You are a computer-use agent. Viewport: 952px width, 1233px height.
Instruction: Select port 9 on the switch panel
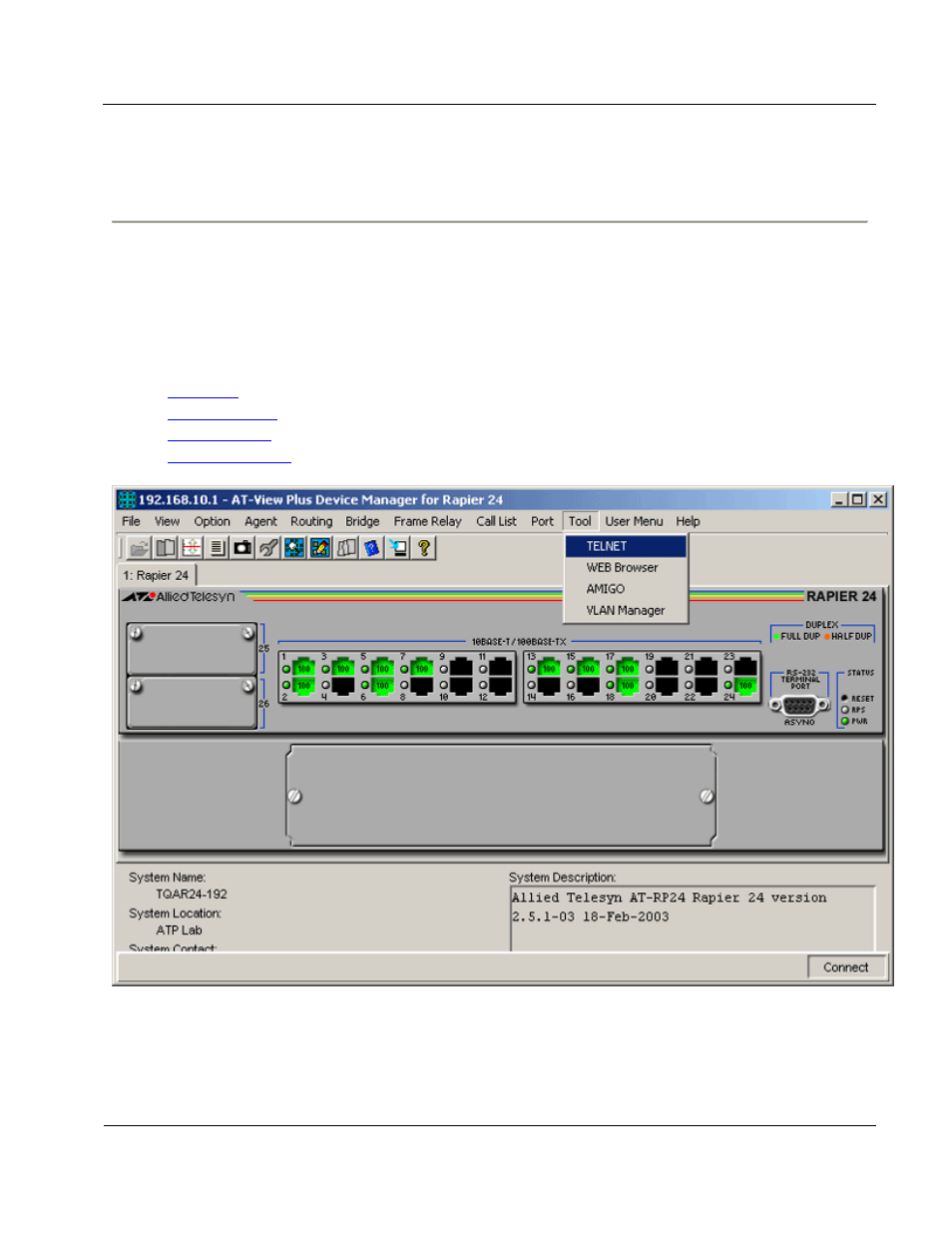click(x=461, y=668)
